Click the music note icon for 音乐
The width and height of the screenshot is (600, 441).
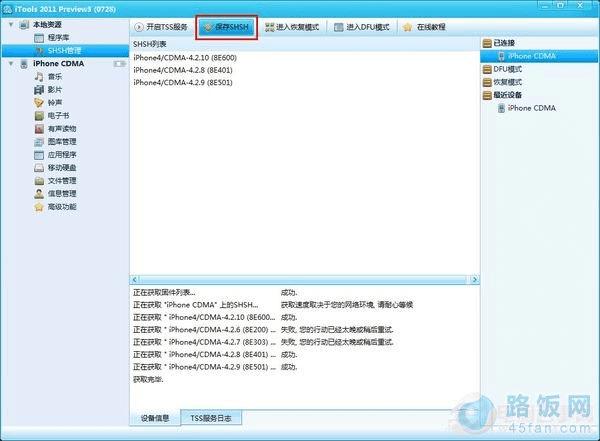tap(39, 77)
